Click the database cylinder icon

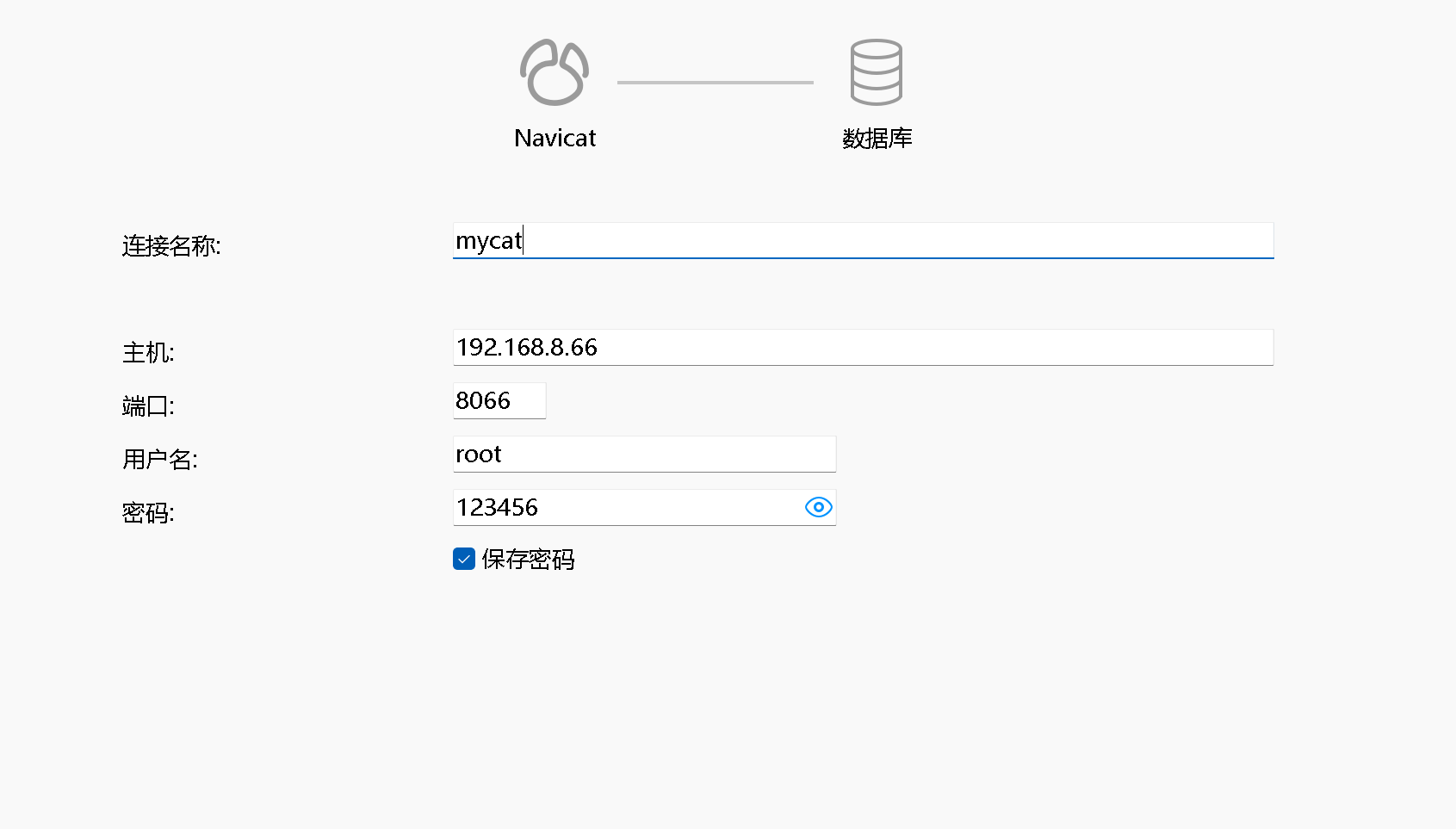click(876, 72)
